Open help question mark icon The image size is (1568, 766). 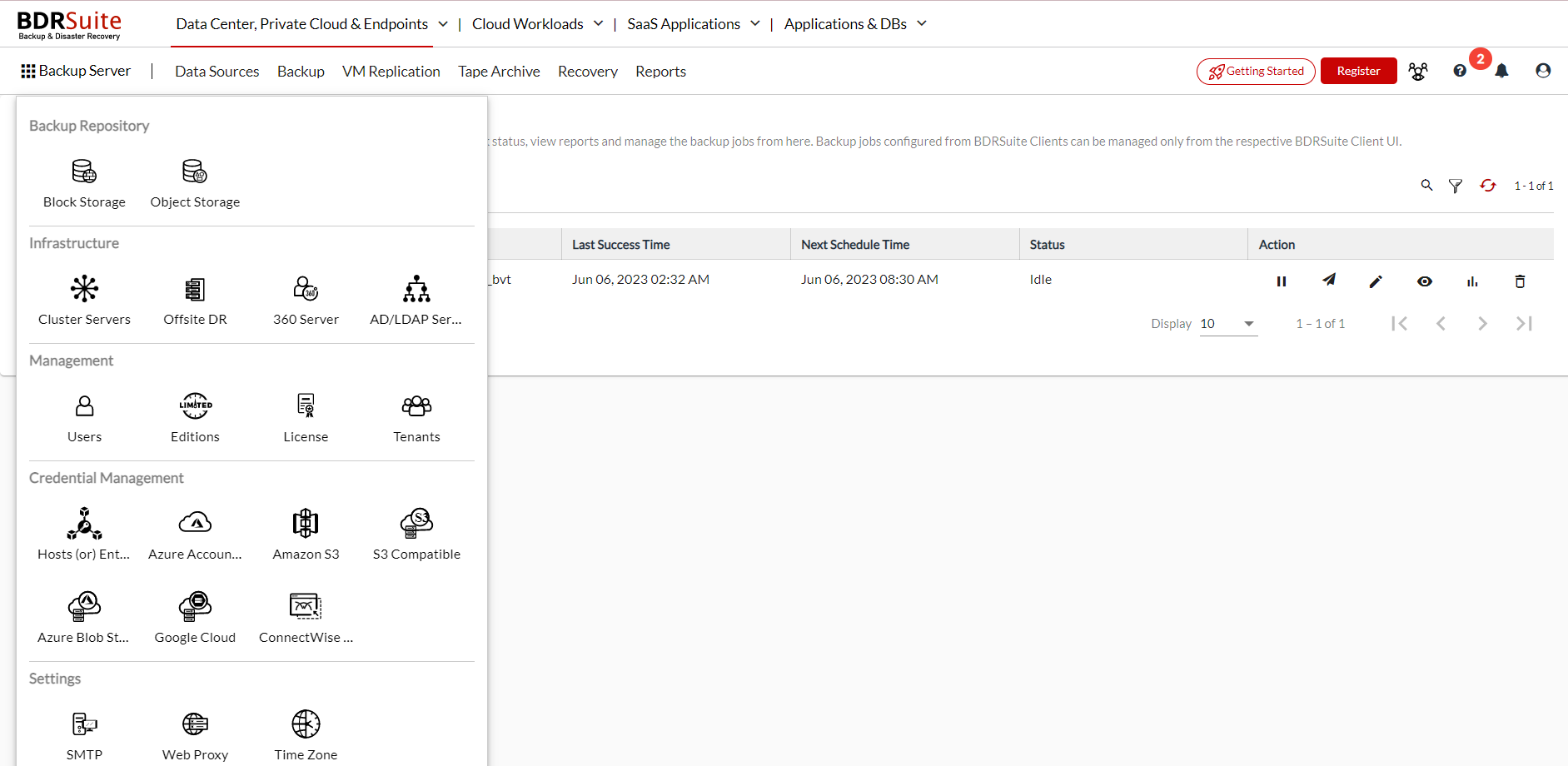(1460, 71)
